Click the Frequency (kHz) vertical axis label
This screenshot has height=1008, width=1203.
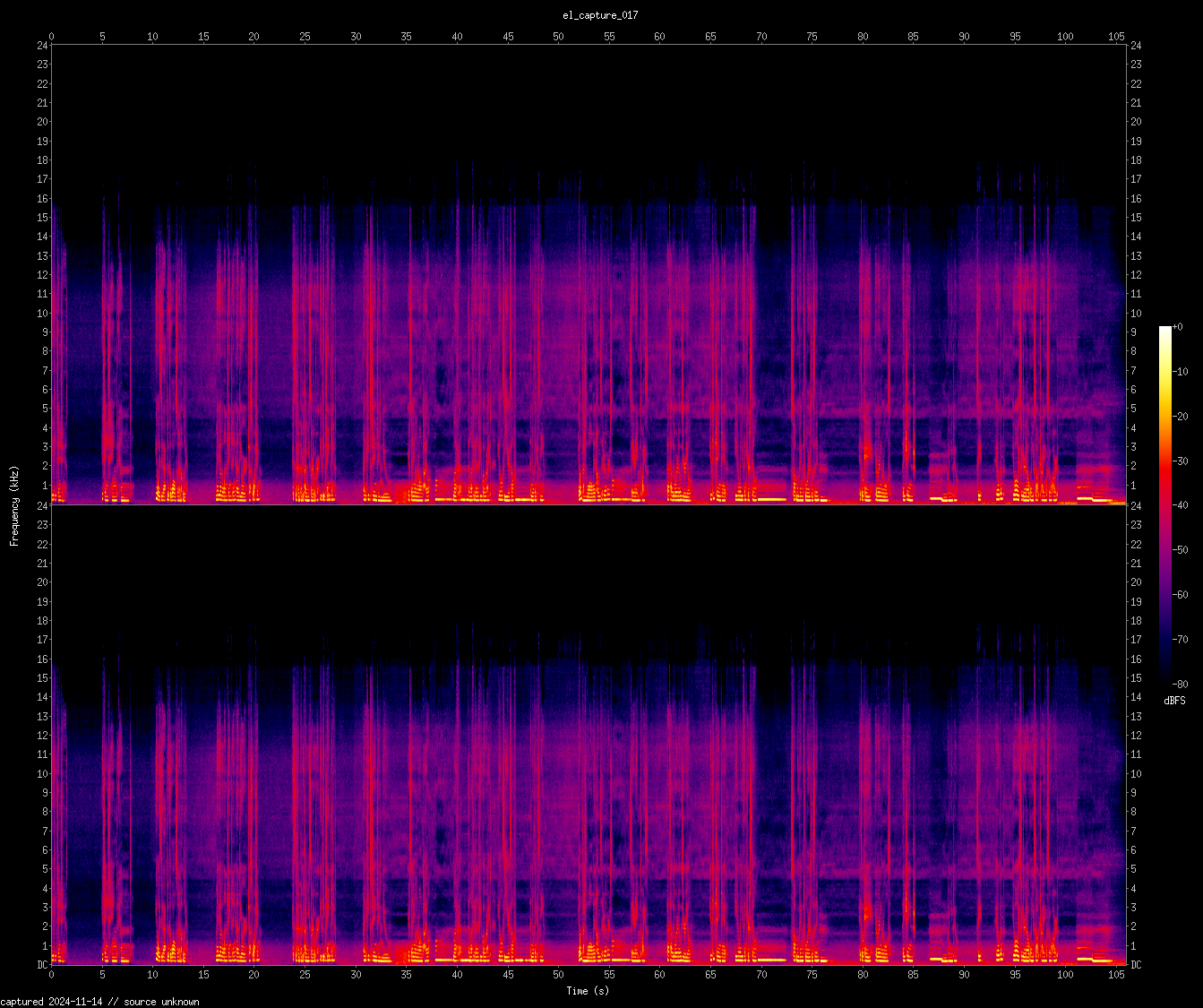click(14, 505)
